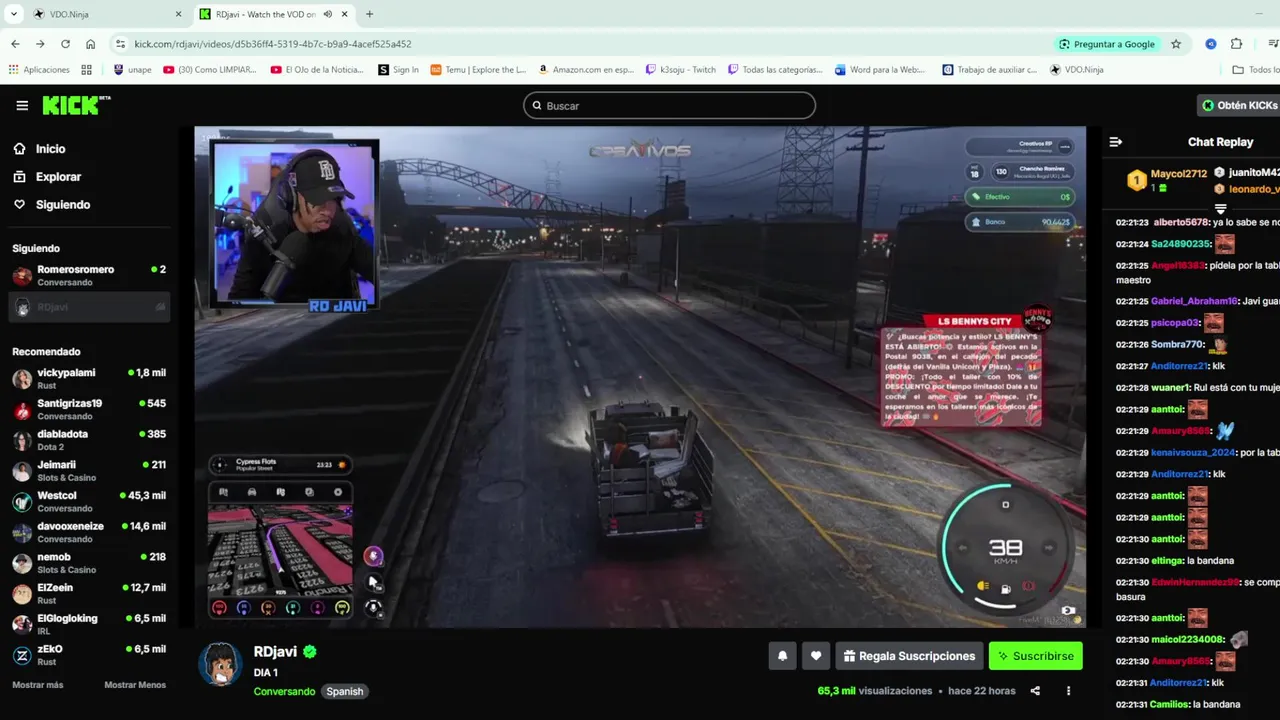Click RDjavi streamer avatar
Viewport: 1280px width, 720px height.
pos(220,664)
